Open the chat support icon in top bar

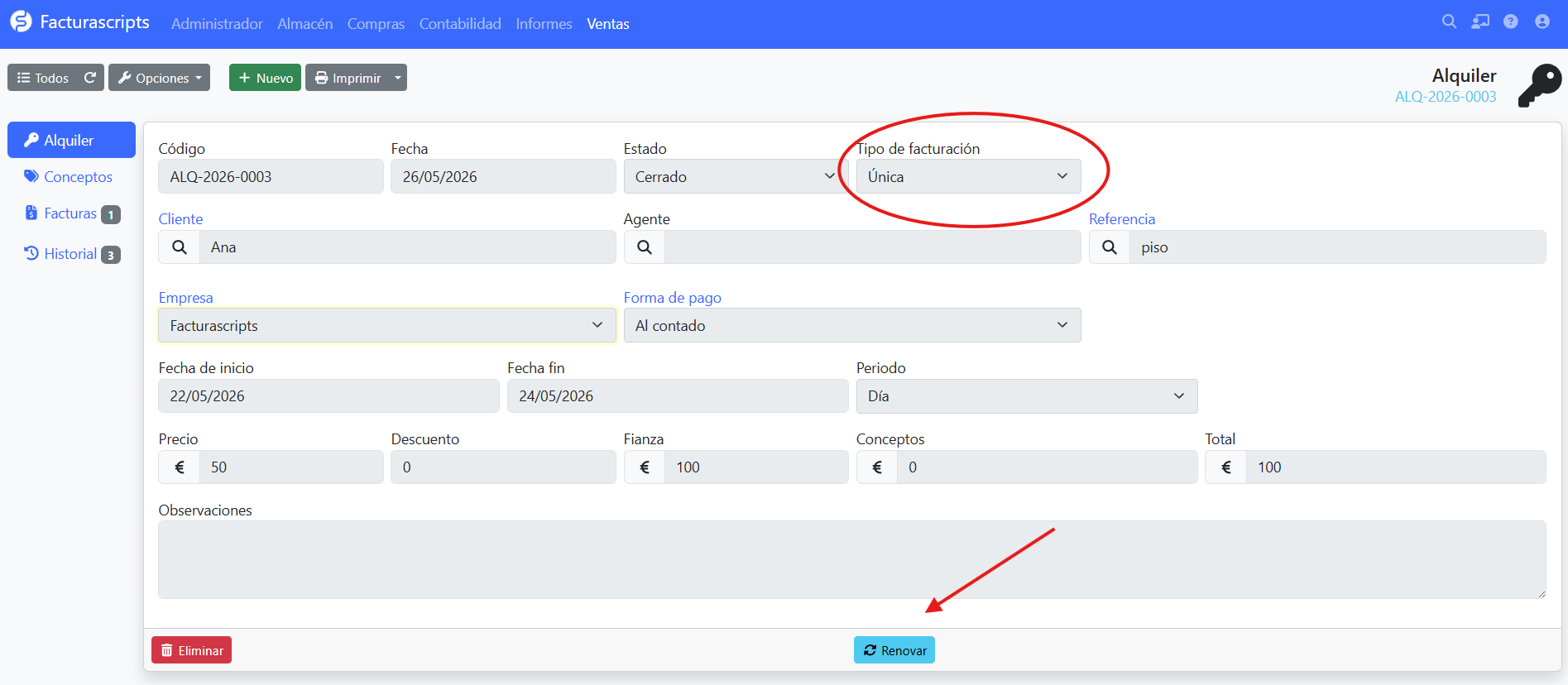[x=1480, y=22]
